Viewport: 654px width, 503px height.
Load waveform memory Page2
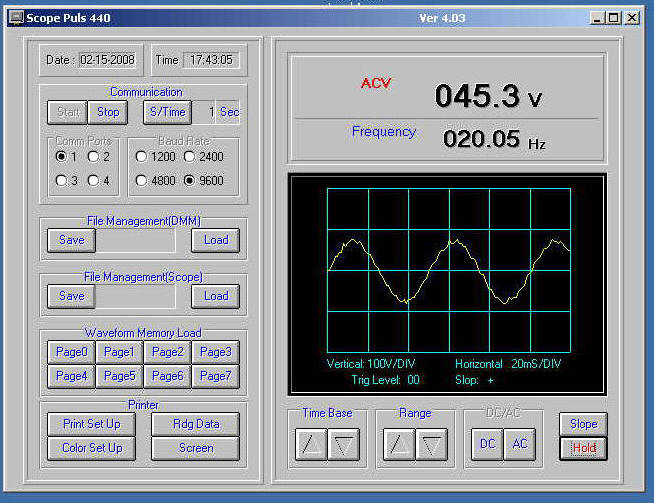click(167, 352)
